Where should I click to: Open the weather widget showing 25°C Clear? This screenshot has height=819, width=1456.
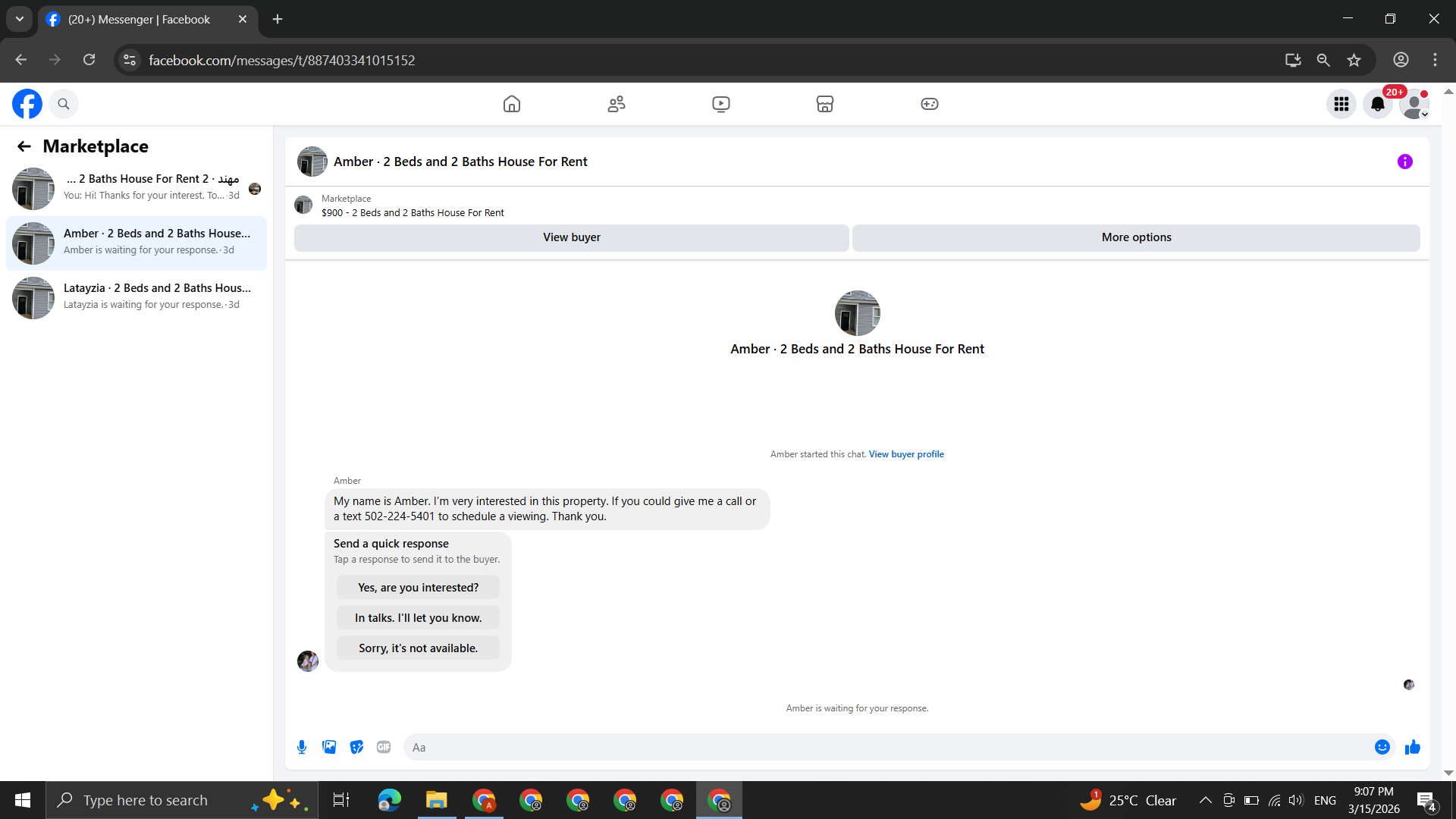(x=1128, y=800)
